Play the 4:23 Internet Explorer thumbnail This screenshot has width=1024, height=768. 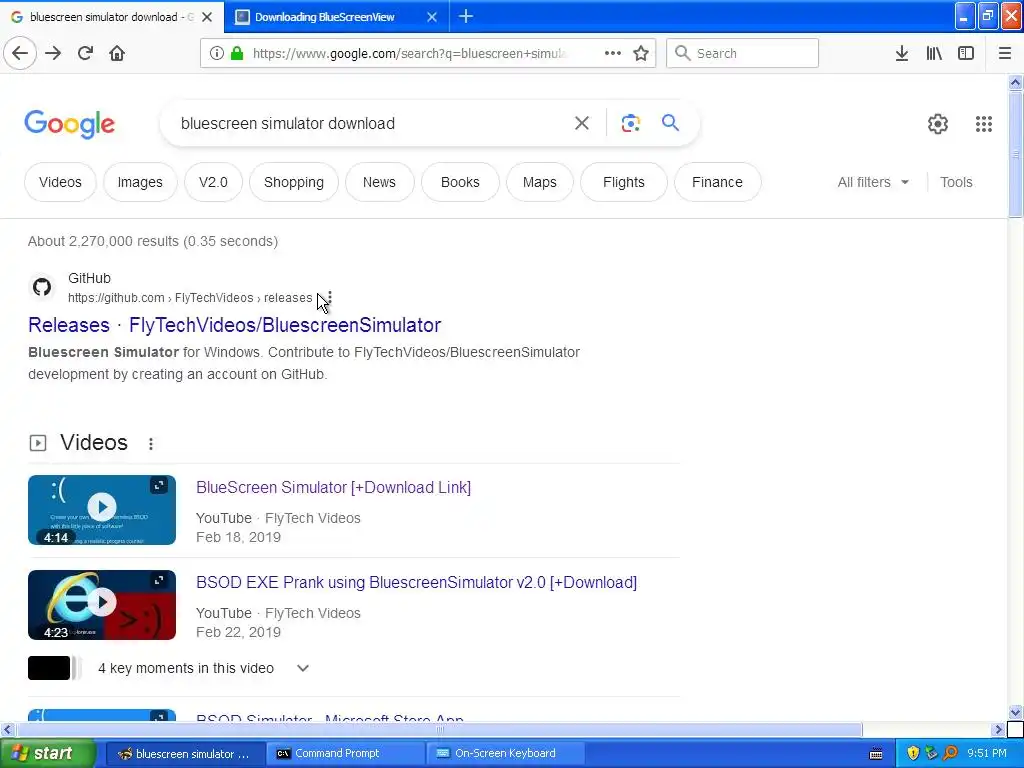102,605
